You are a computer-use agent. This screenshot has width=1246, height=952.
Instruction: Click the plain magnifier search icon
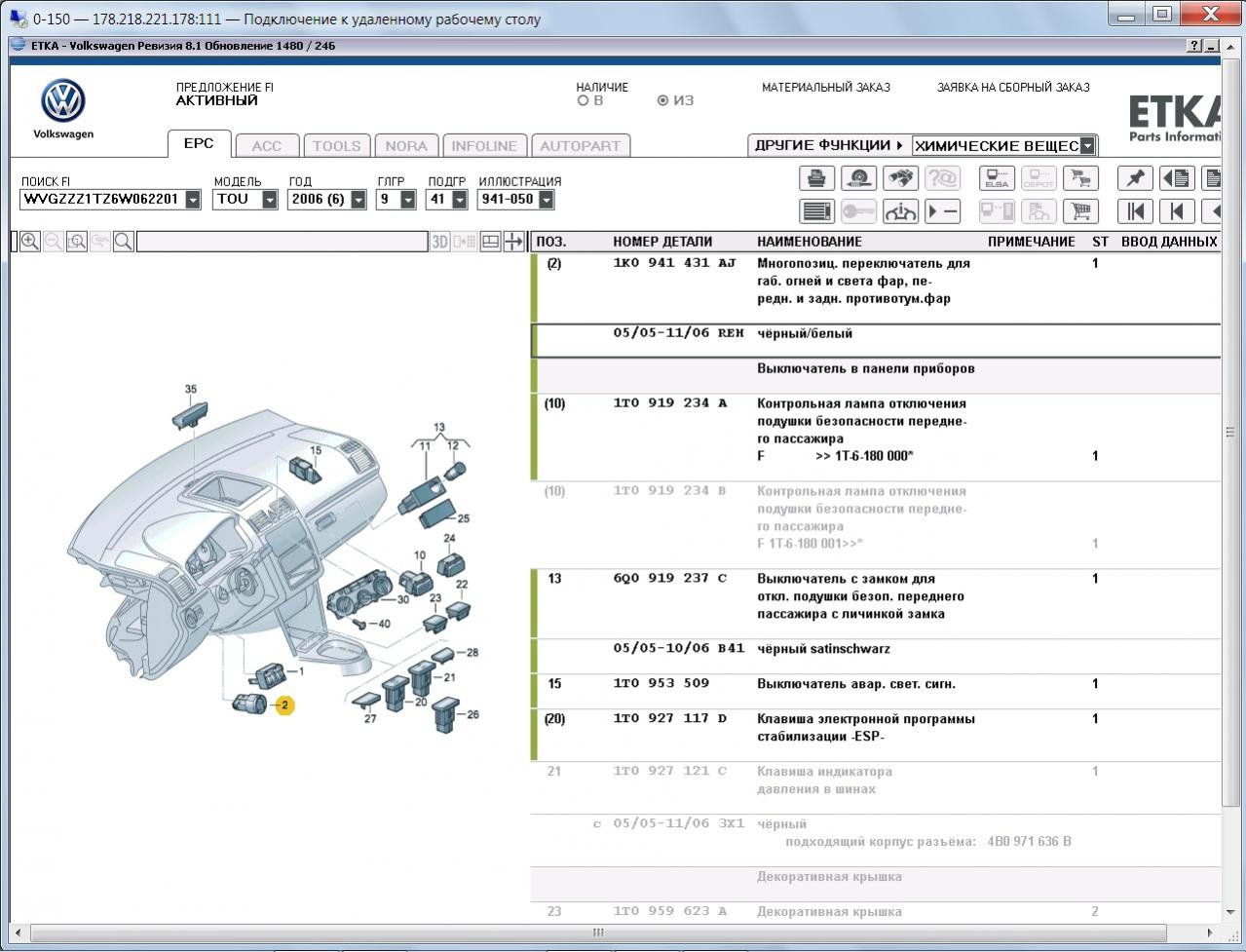pyautogui.click(x=124, y=242)
